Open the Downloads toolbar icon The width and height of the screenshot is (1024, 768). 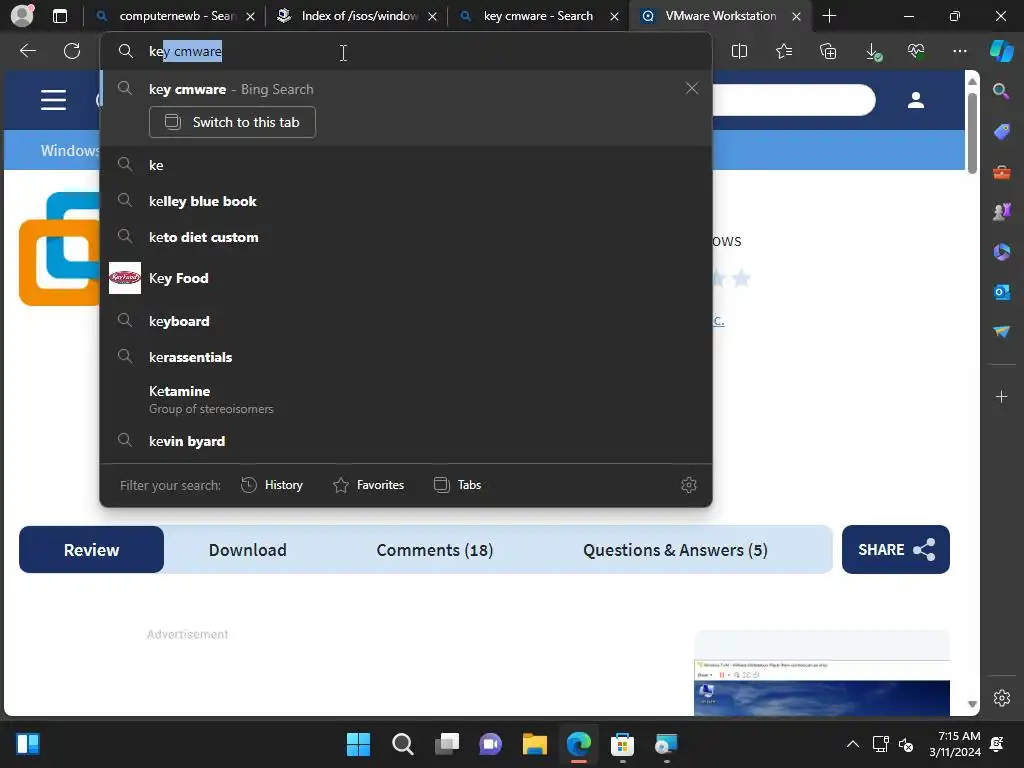(873, 52)
